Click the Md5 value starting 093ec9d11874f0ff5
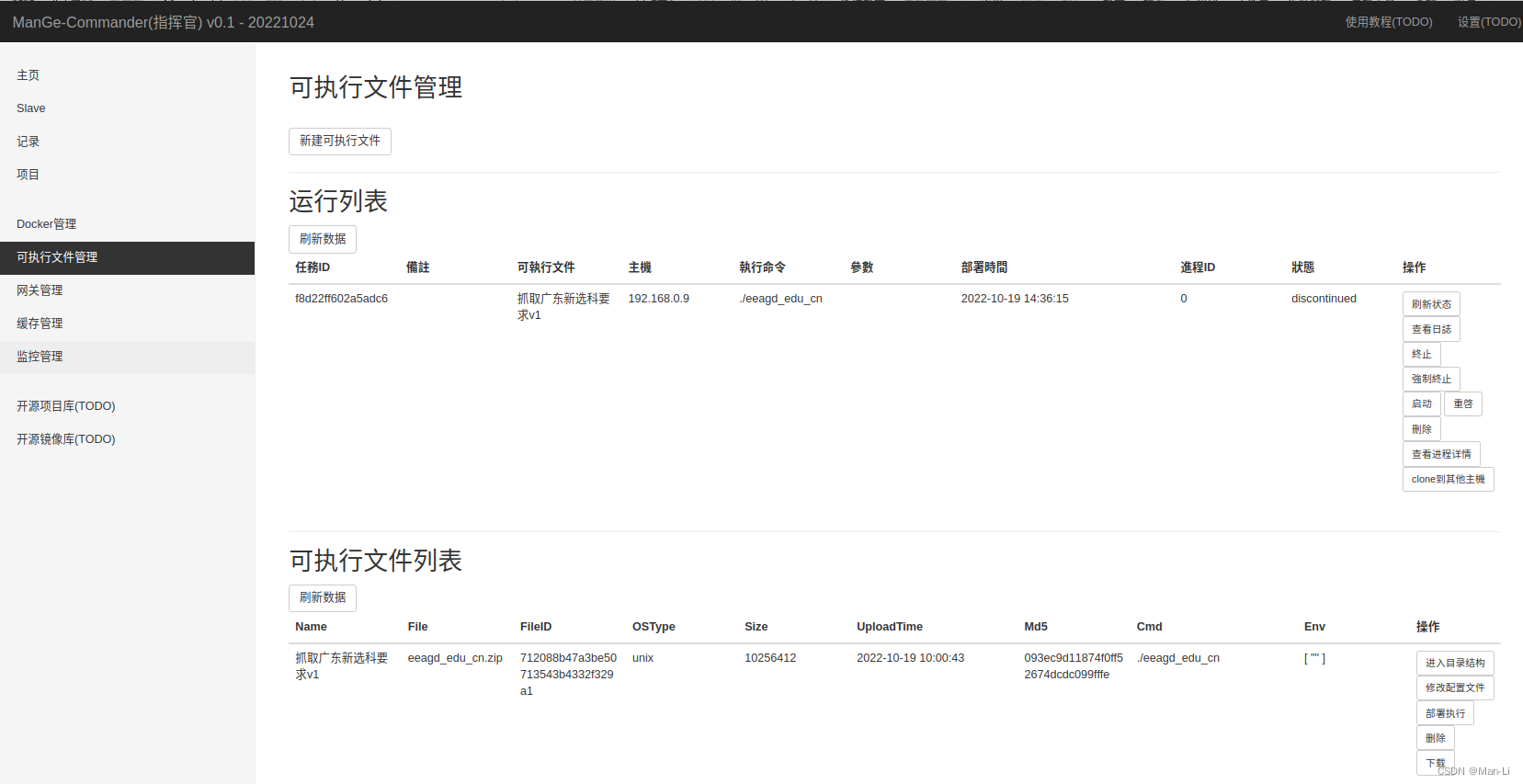Viewport: 1523px width, 784px height. point(1074,666)
